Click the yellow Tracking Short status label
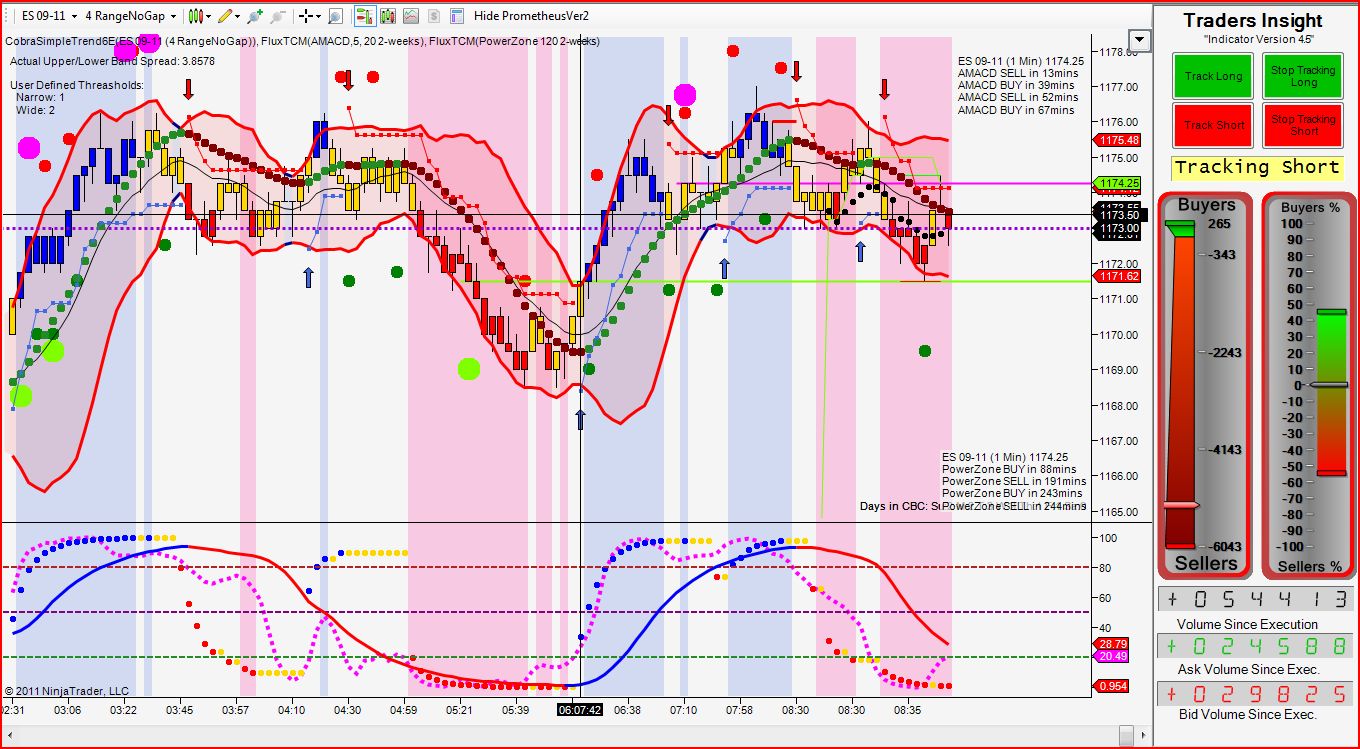The image size is (1360, 749). (x=1257, y=168)
